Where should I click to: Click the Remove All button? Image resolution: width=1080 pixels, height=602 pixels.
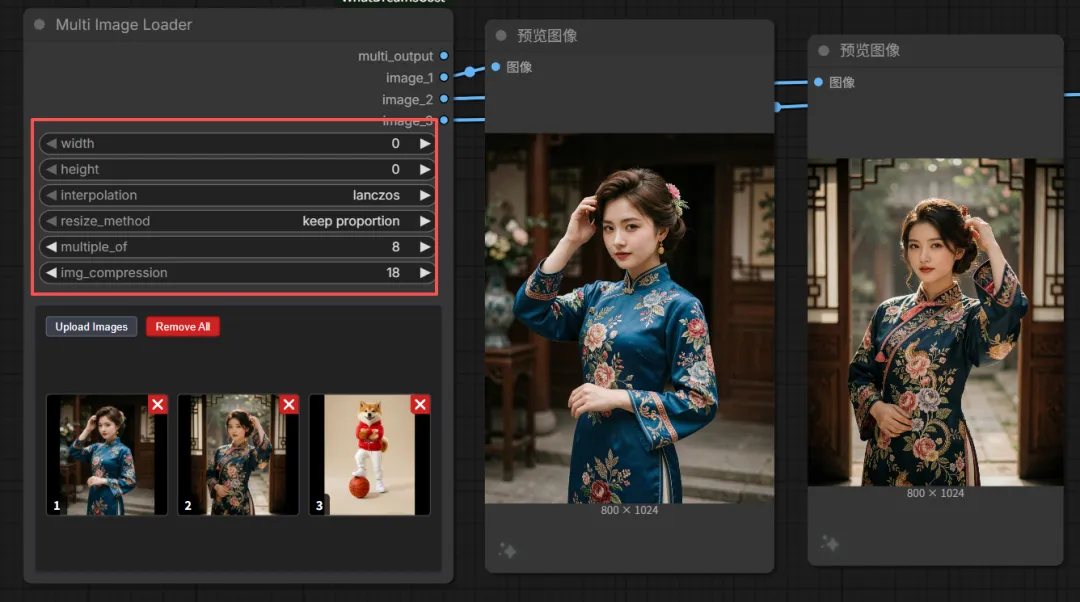point(183,326)
